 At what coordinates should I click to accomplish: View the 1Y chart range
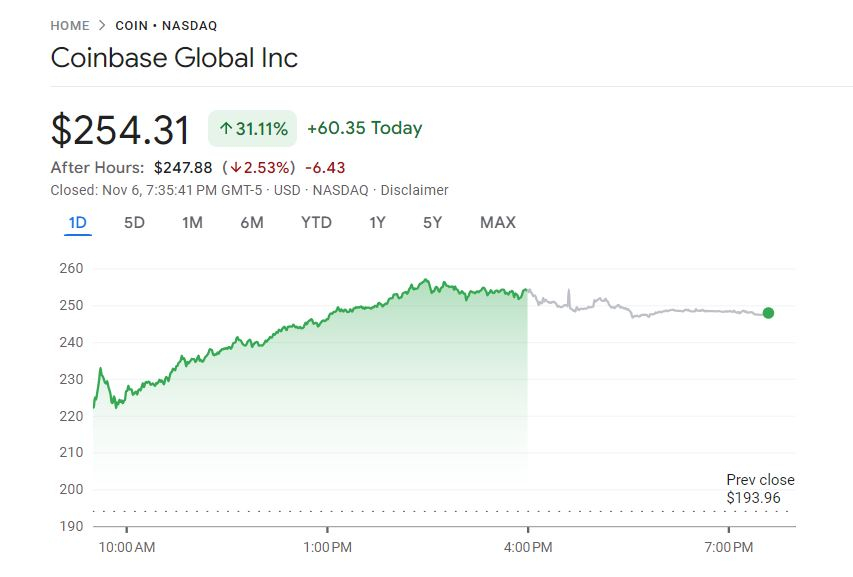click(x=377, y=222)
